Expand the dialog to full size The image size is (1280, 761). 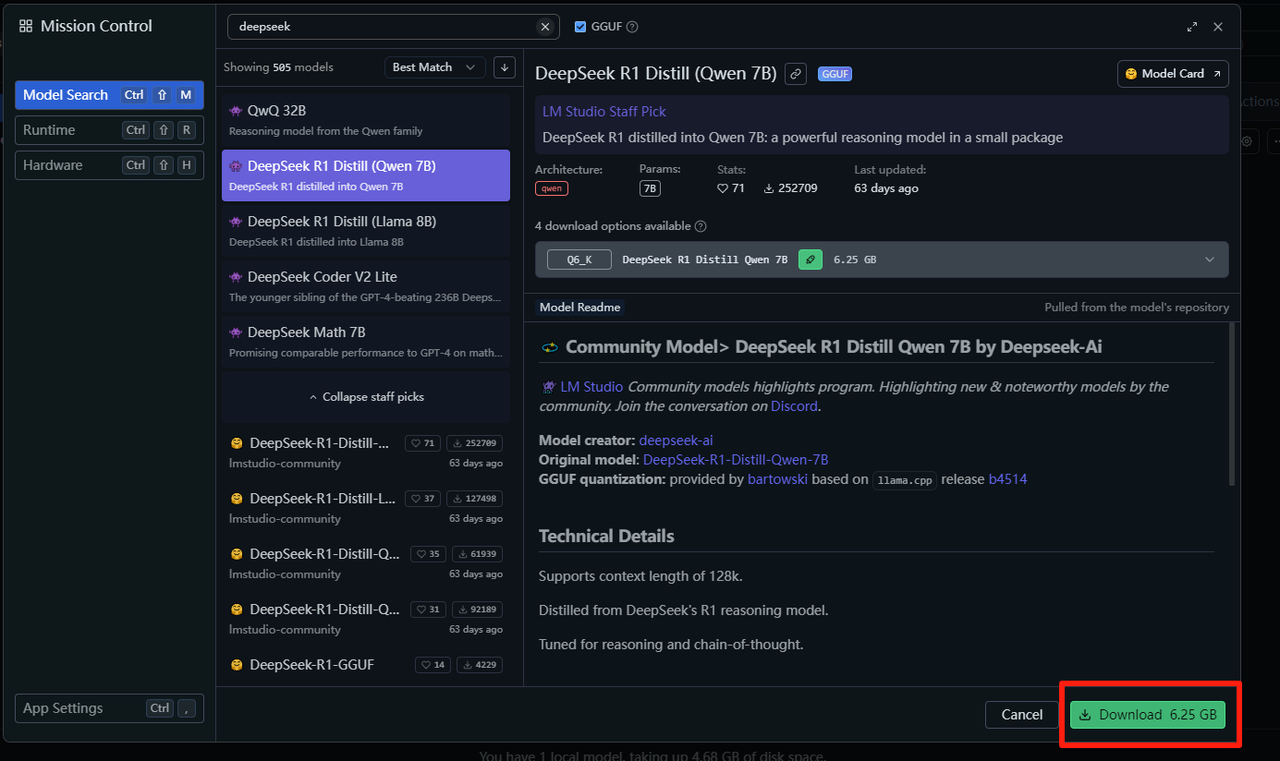tap(1192, 27)
